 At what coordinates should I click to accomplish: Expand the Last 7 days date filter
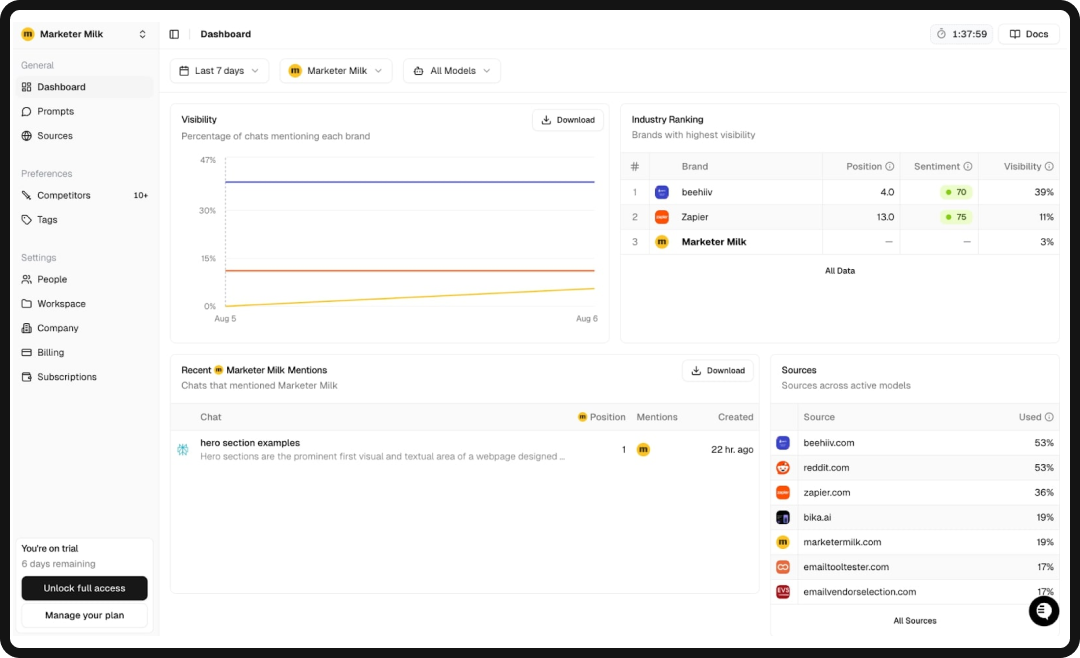coord(219,70)
